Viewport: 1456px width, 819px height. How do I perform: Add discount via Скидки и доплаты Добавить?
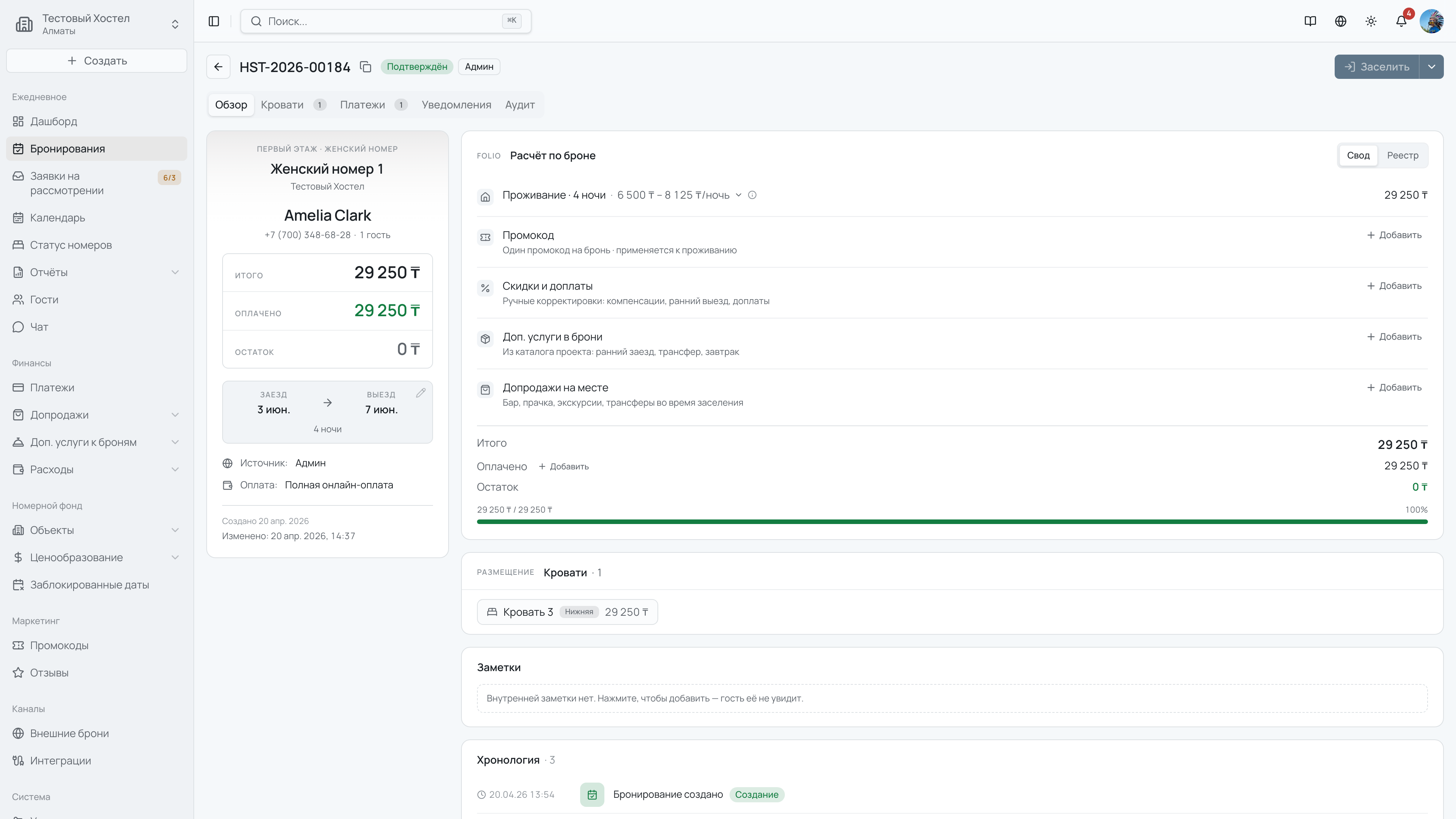pos(1394,286)
